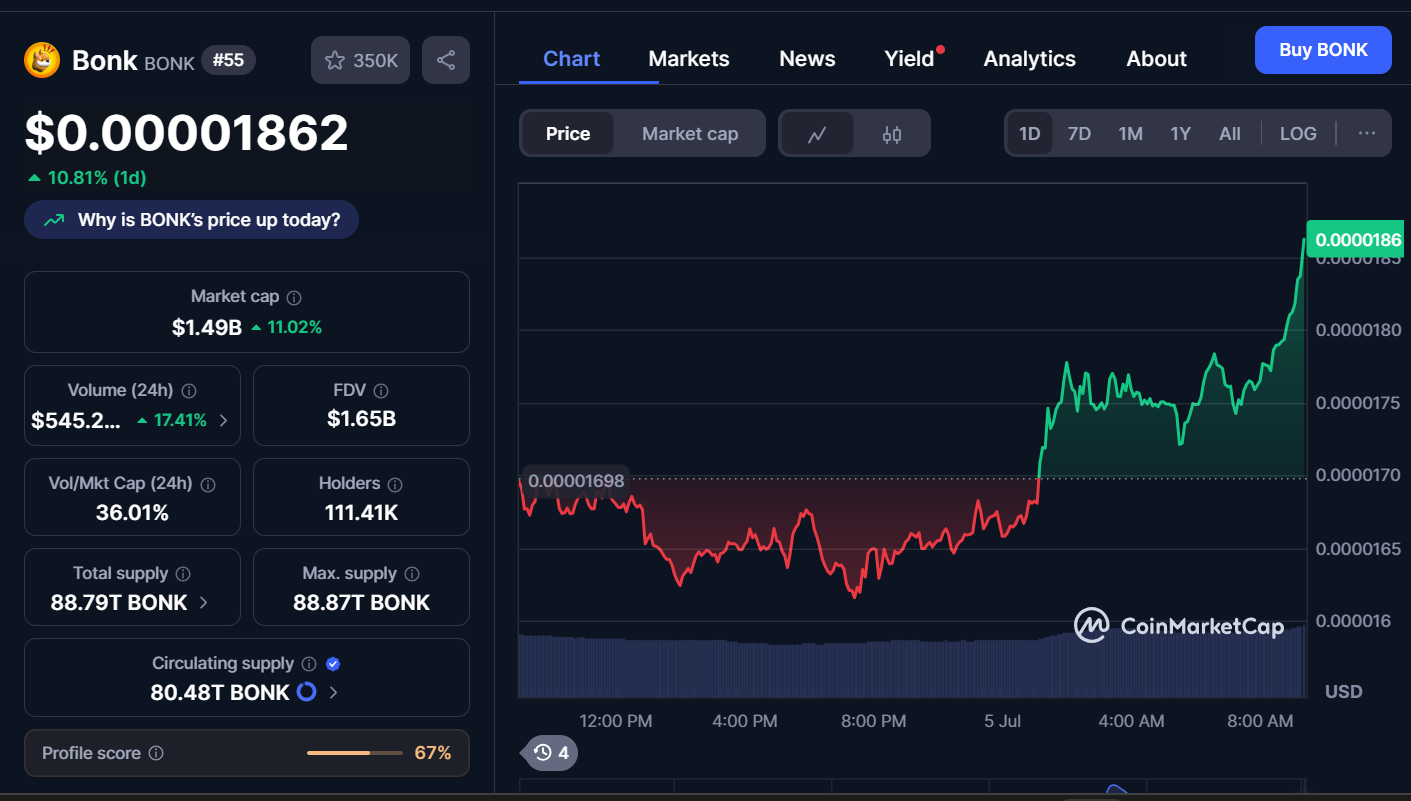Click the info icon next to FDV

coord(381,391)
